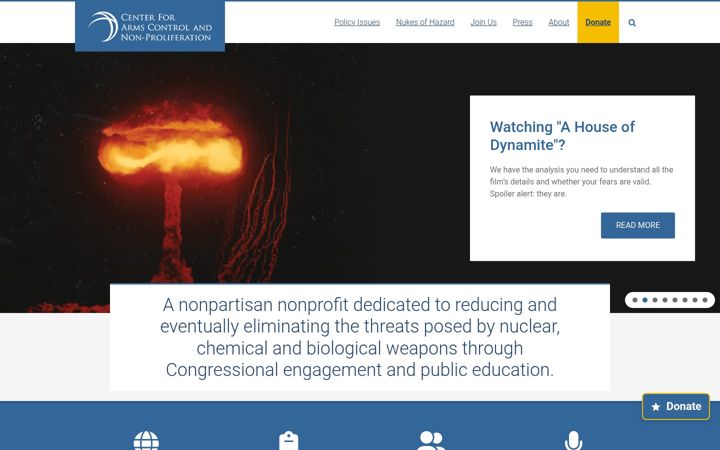Open the 'Watching "A House of Dynamite"?' headline
Viewport: 720px width, 450px height.
point(562,135)
